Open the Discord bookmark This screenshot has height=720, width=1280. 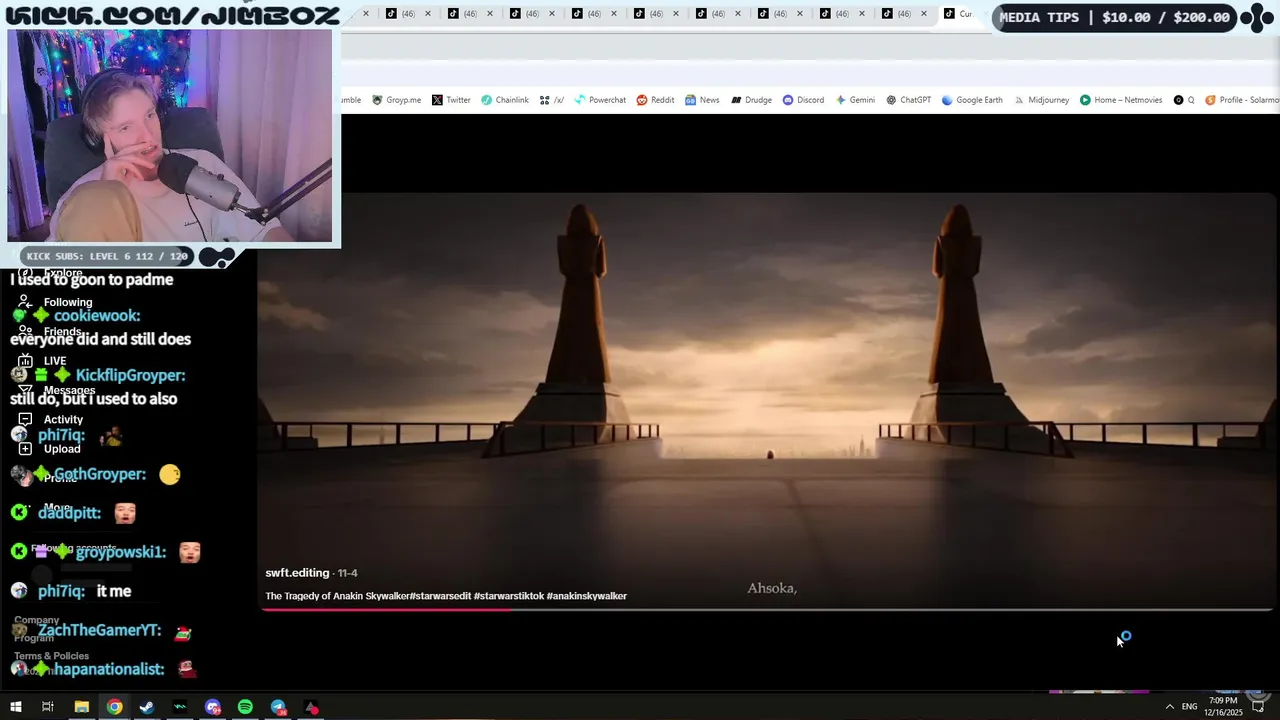coord(803,100)
